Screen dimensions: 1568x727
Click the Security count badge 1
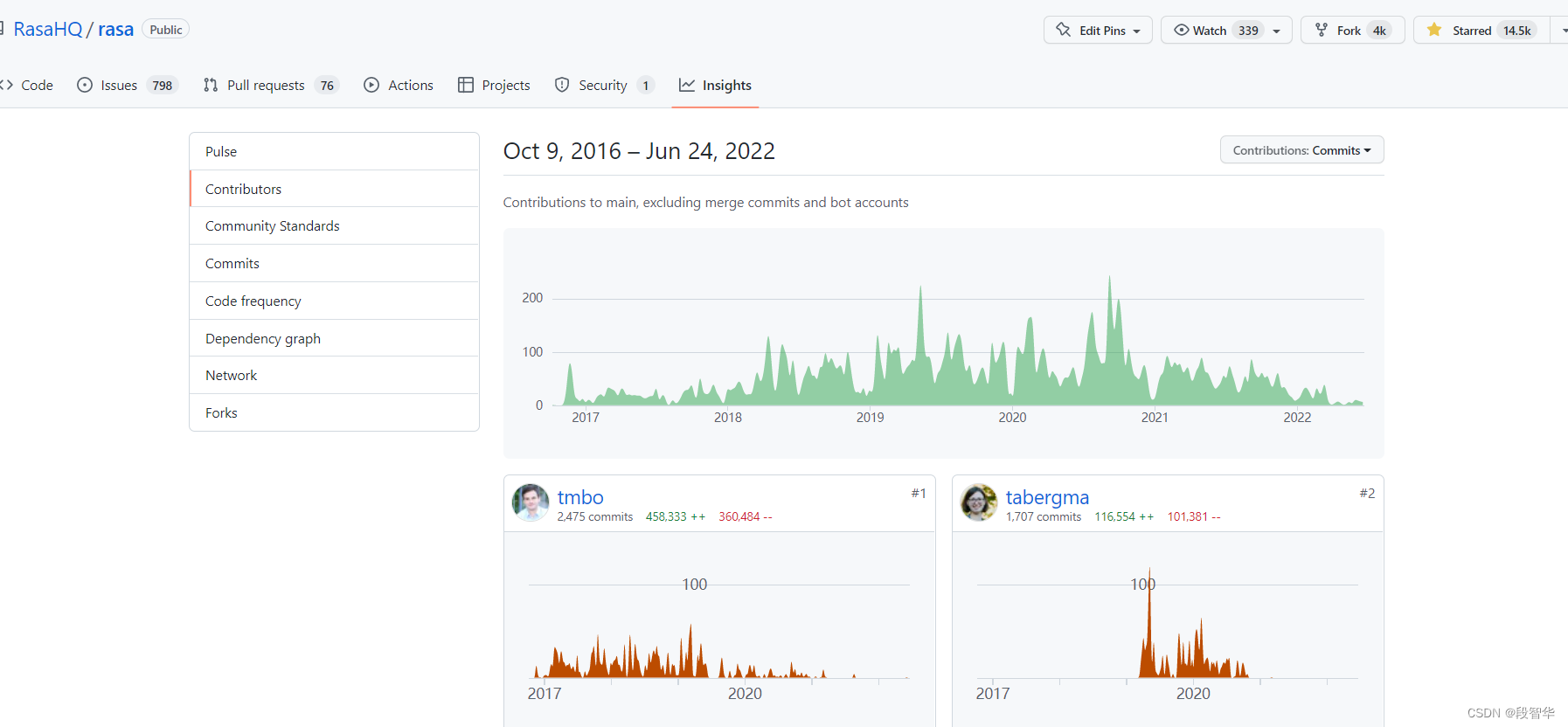pyautogui.click(x=646, y=85)
